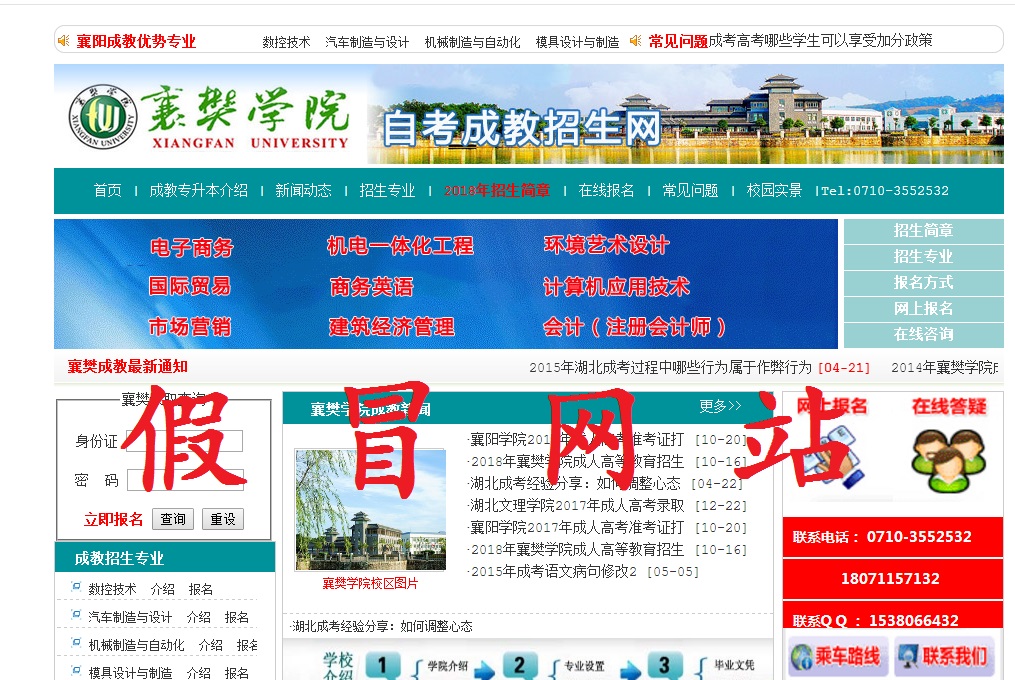Screen dimensions: 1015x680
Task: Open 会计(注册会计师) major in banner
Action: click(x=634, y=326)
